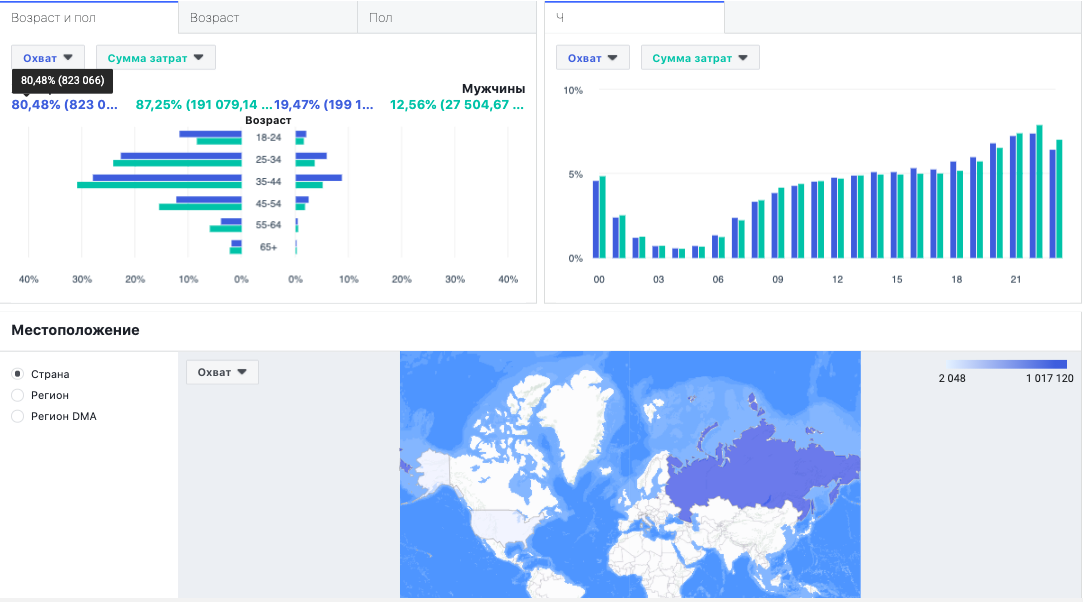Screen dimensions: 1083x602
Task: Select the Ч tab above hourly chart
Action: click(x=634, y=17)
